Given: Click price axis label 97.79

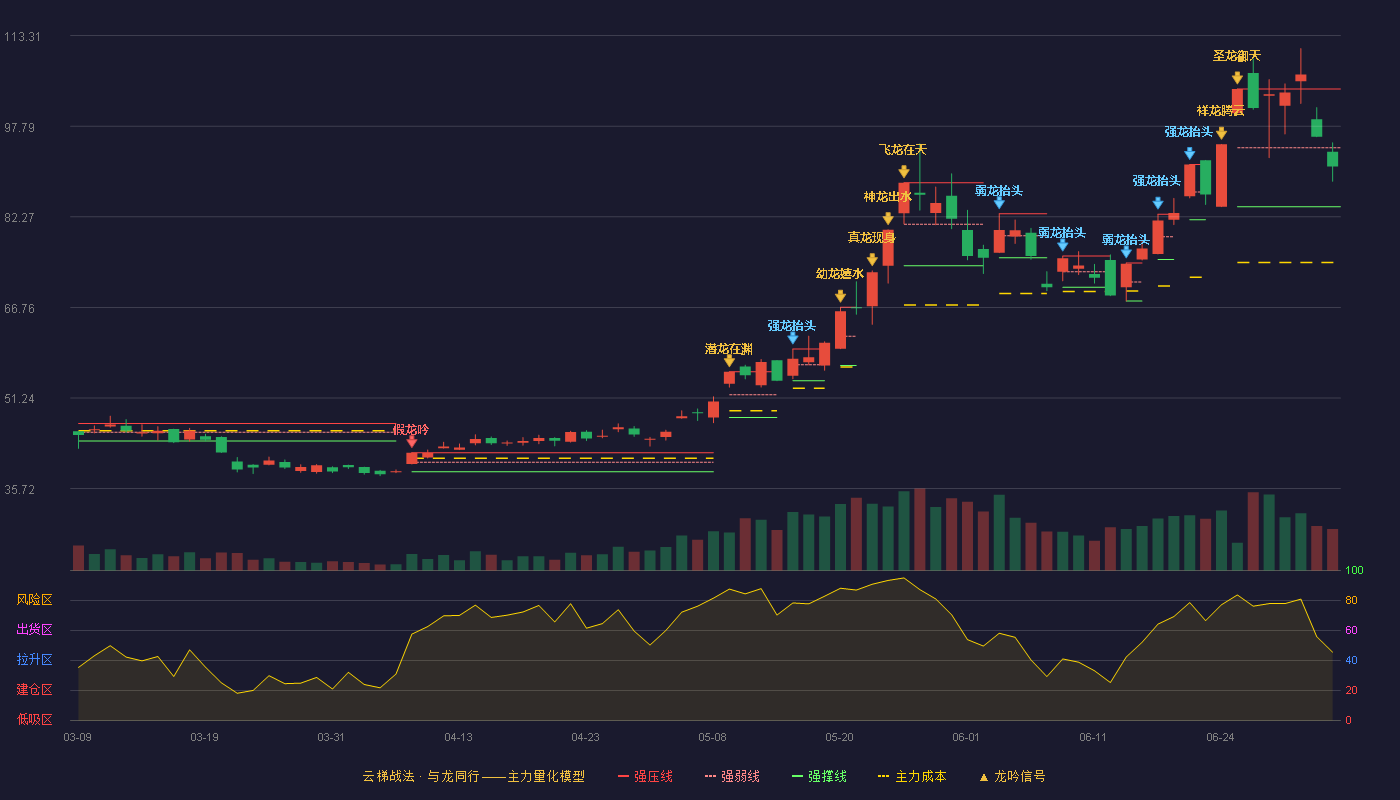Looking at the screenshot, I should click(22, 127).
